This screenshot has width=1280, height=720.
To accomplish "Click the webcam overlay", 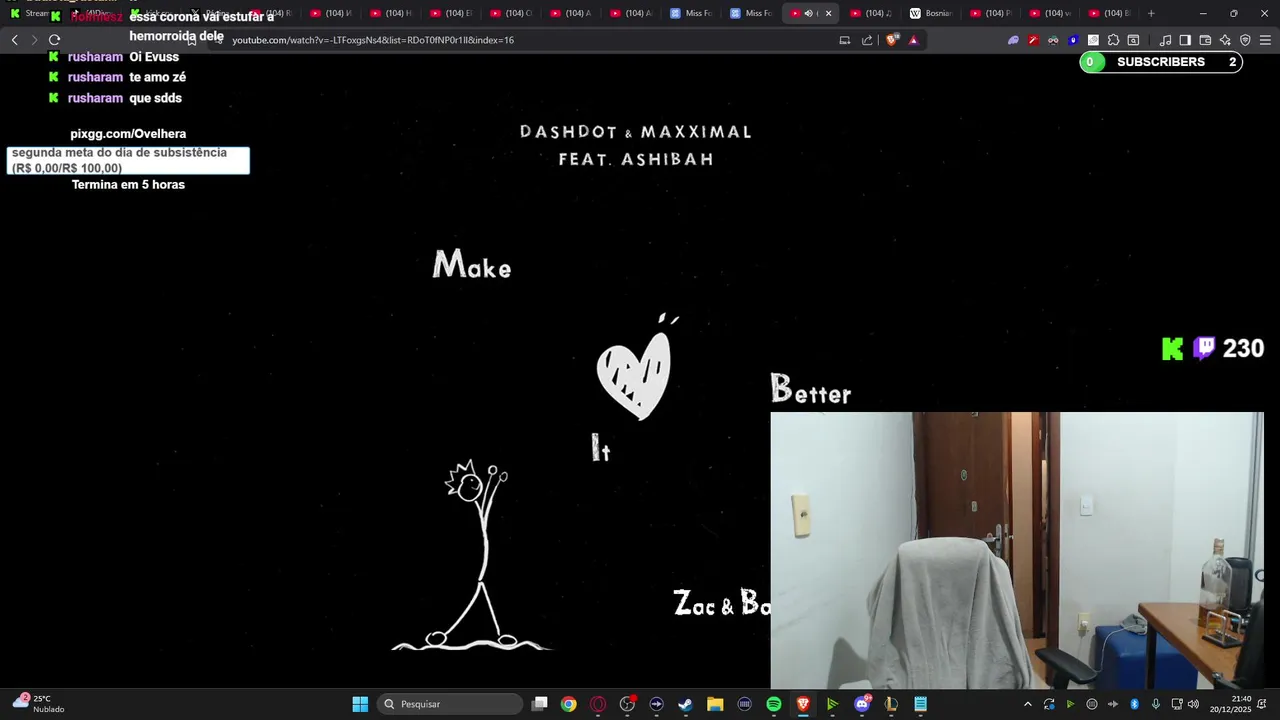I will [x=1017, y=550].
